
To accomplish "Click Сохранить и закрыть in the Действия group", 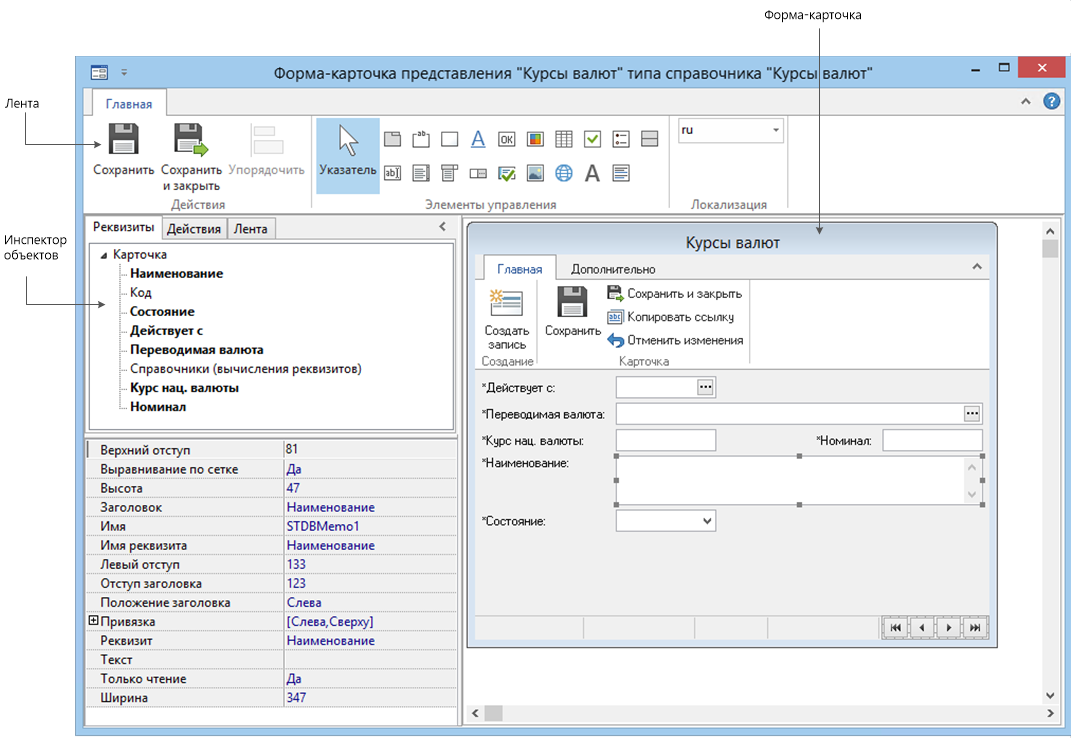I will pos(191,157).
